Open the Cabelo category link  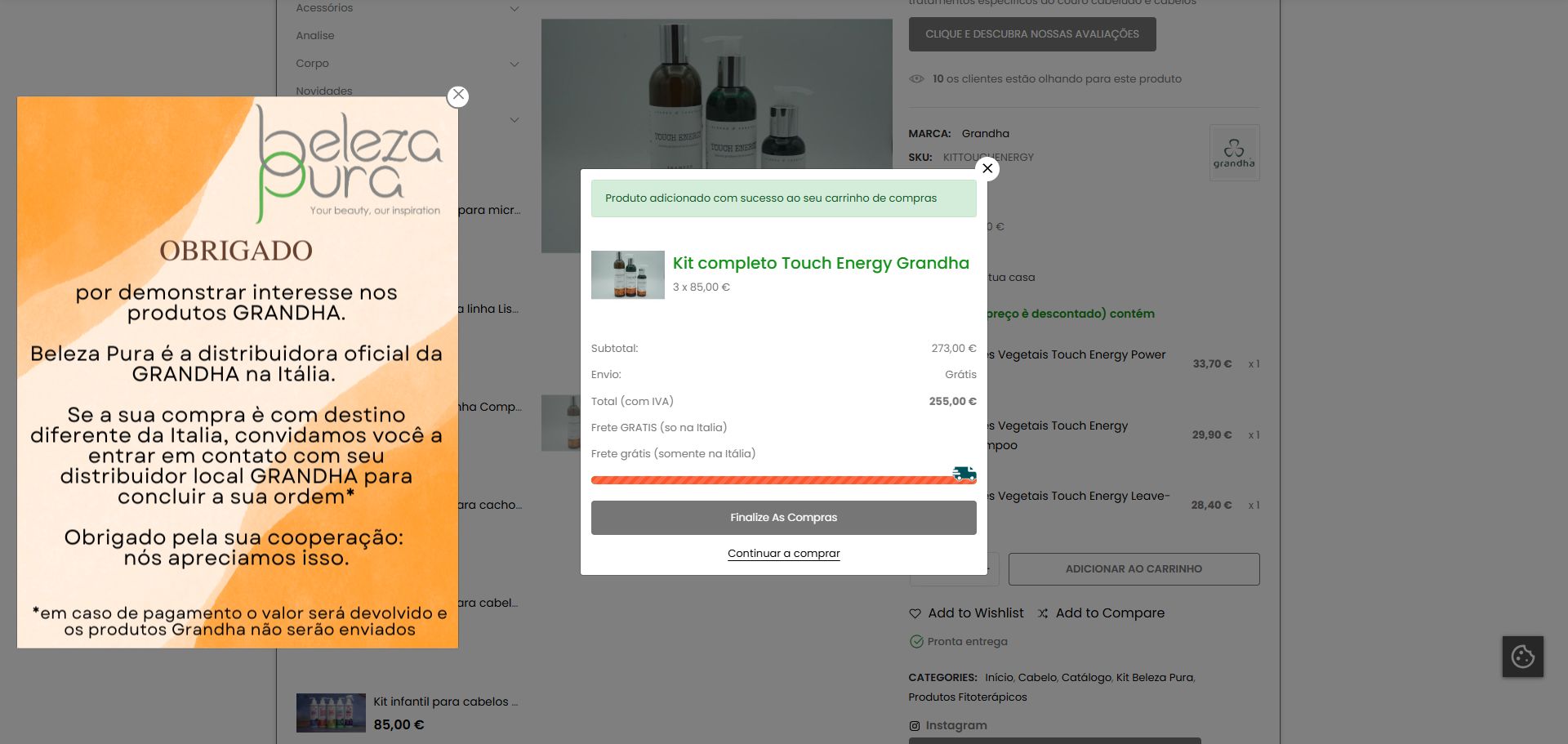coord(1037,678)
